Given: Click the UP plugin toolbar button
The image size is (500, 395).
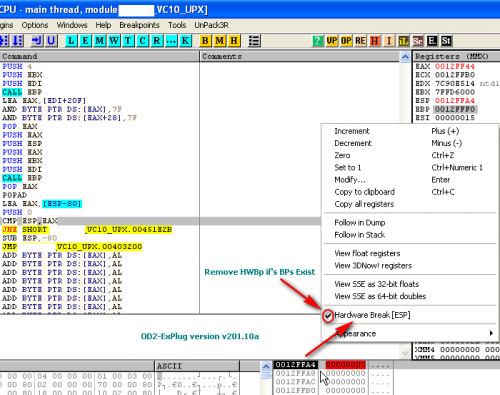Looking at the screenshot, I should (332, 41).
